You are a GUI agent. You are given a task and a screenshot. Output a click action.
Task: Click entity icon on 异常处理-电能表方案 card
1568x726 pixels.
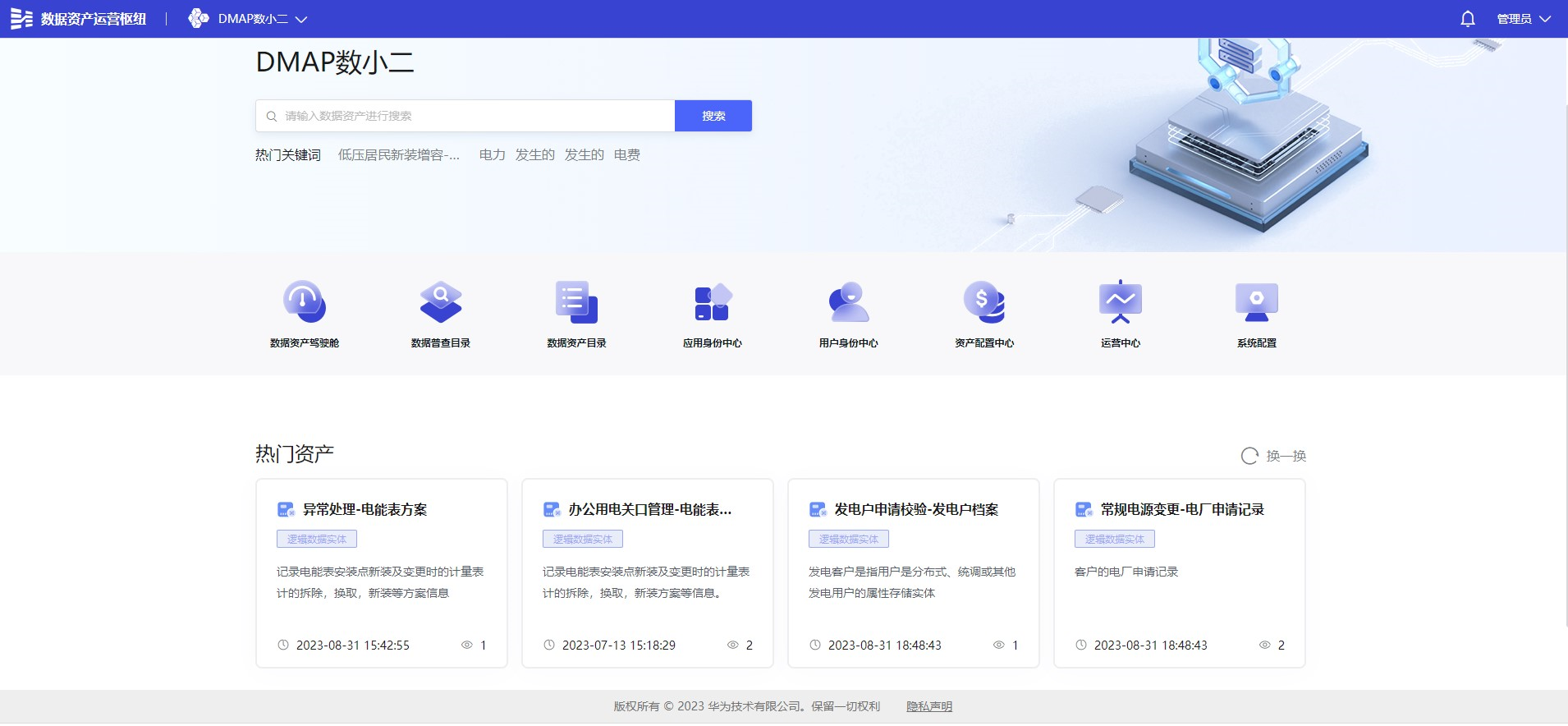coord(287,510)
